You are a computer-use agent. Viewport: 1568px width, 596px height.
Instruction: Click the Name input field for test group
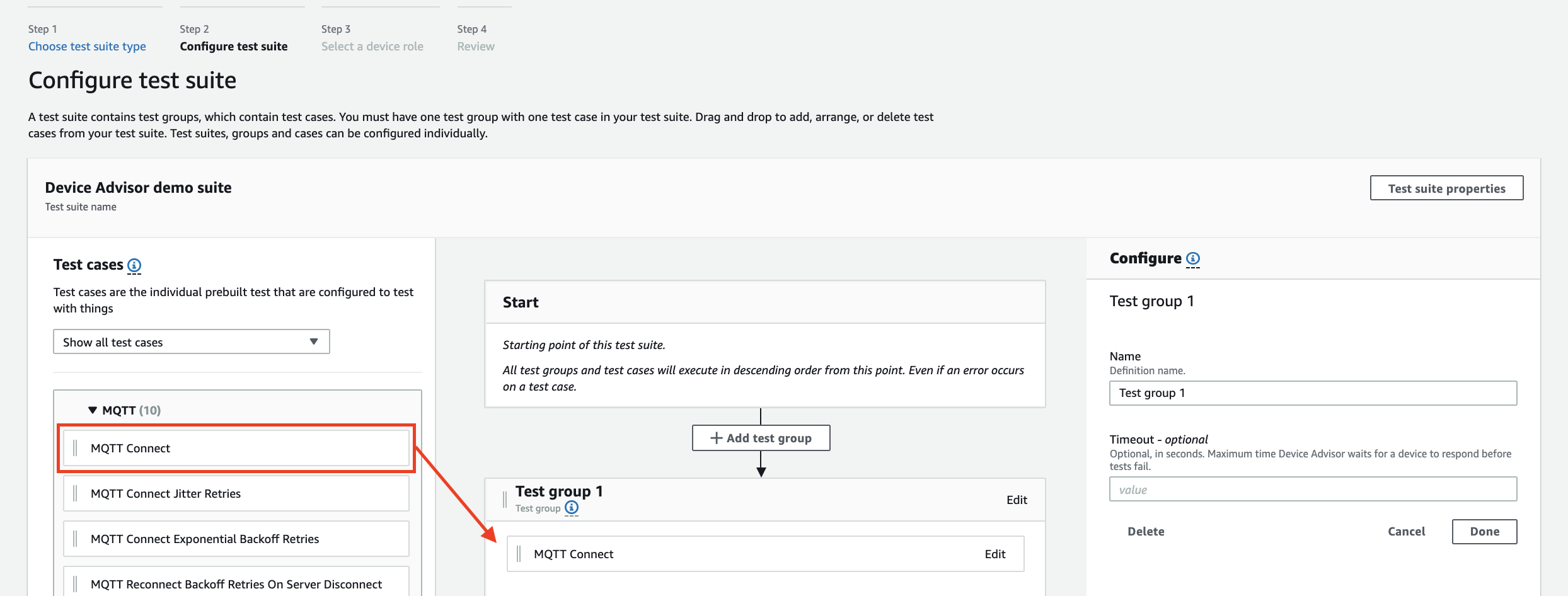(x=1312, y=393)
